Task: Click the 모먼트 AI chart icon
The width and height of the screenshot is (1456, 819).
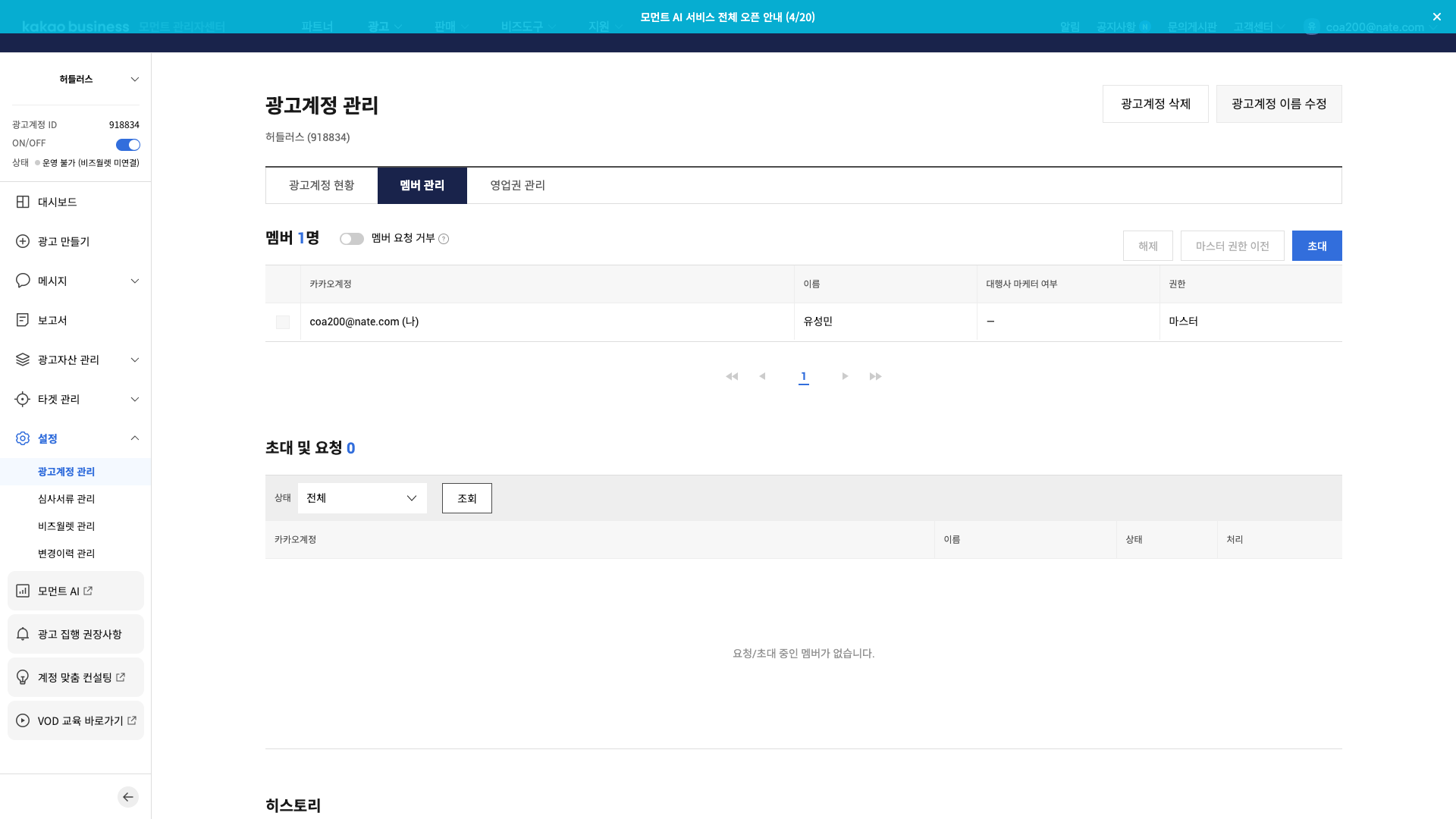Action: pyautogui.click(x=23, y=591)
